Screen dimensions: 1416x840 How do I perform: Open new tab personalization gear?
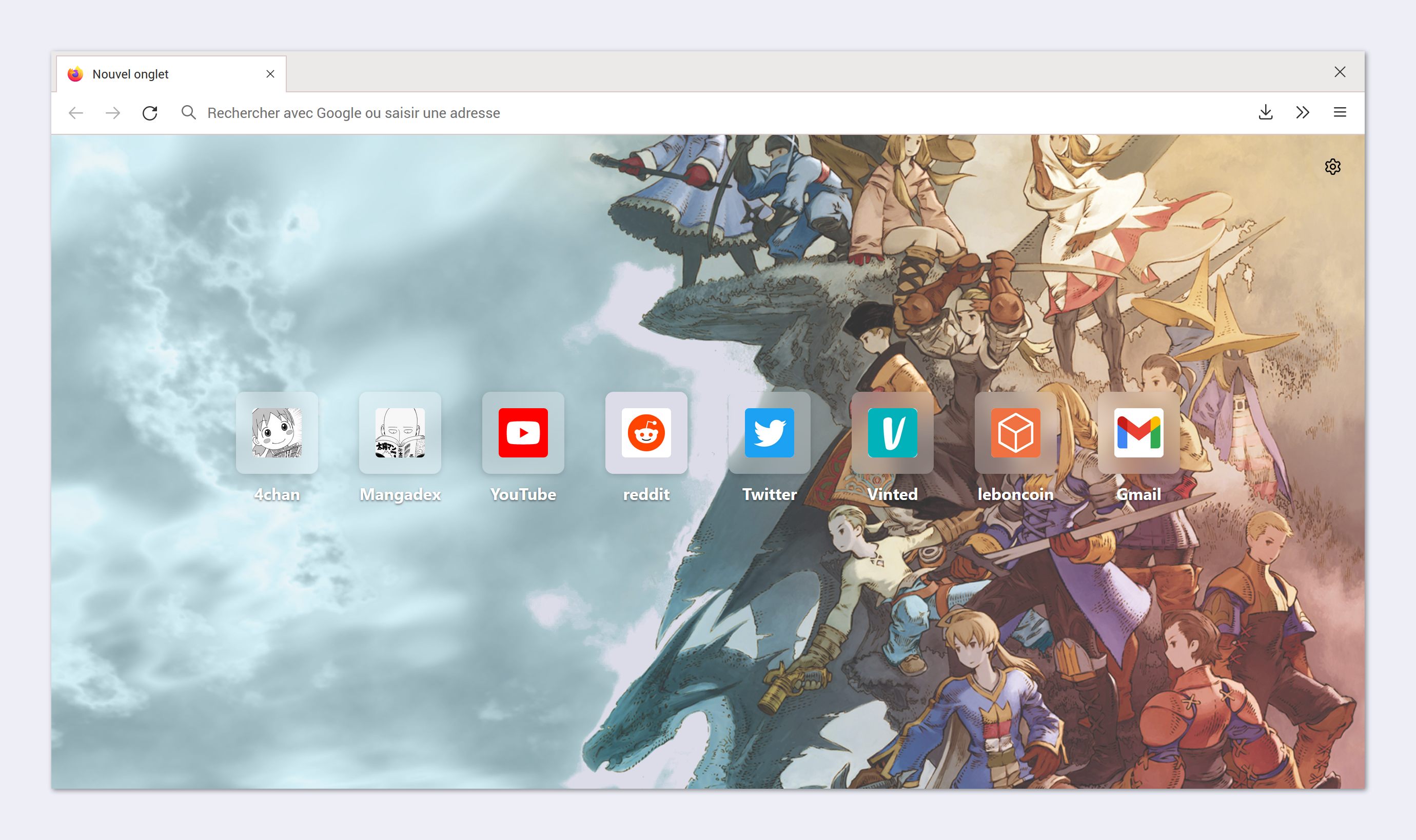(x=1332, y=167)
